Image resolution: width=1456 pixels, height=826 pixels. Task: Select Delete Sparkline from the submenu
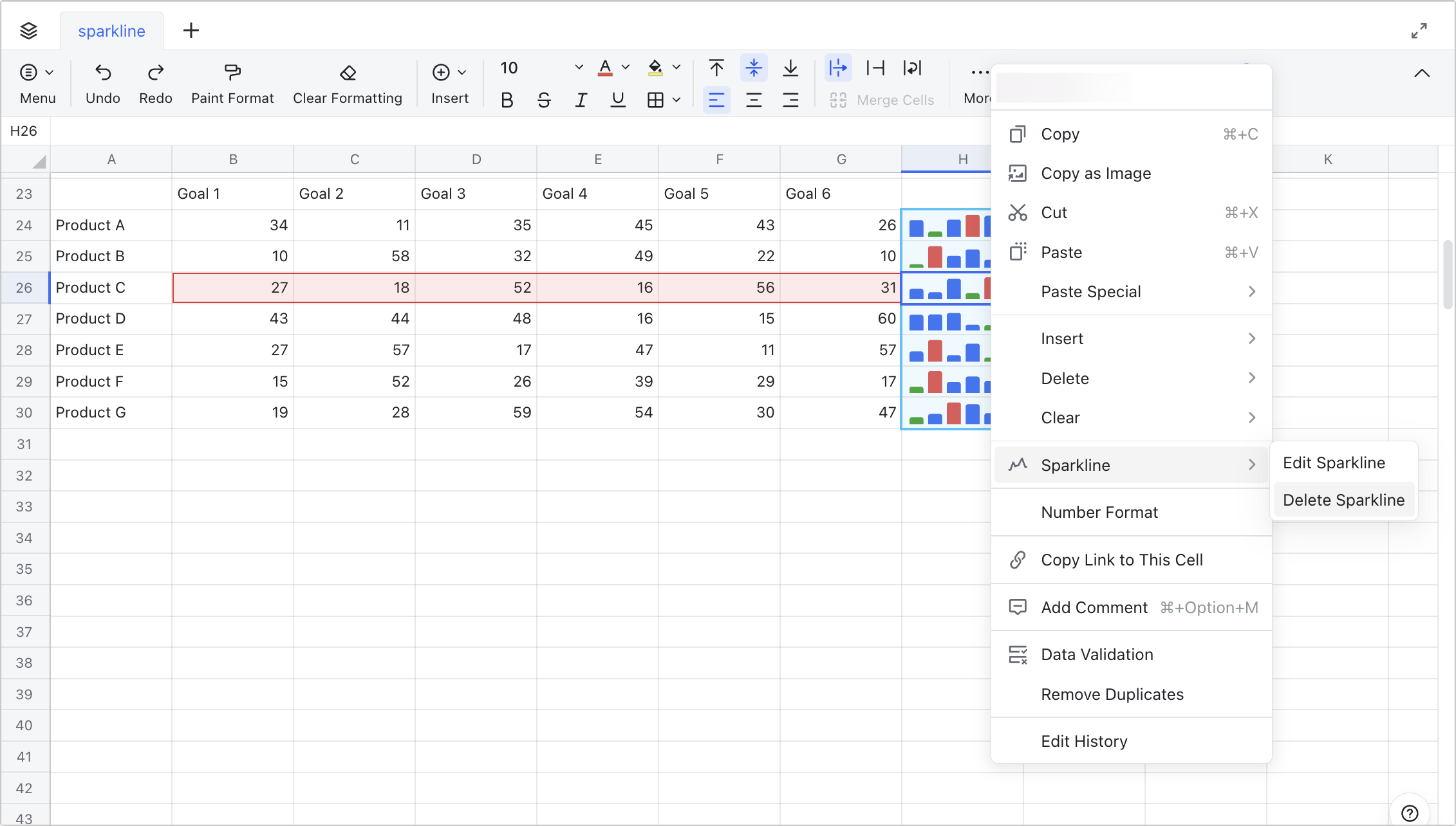(1344, 500)
